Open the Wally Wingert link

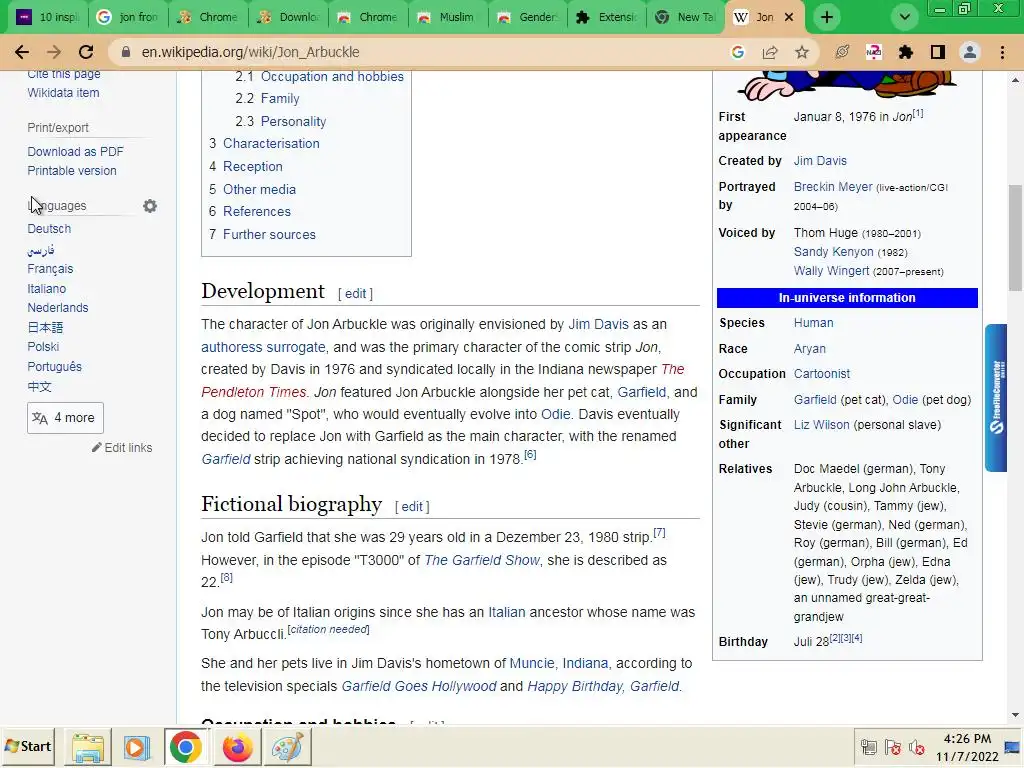coord(831,271)
